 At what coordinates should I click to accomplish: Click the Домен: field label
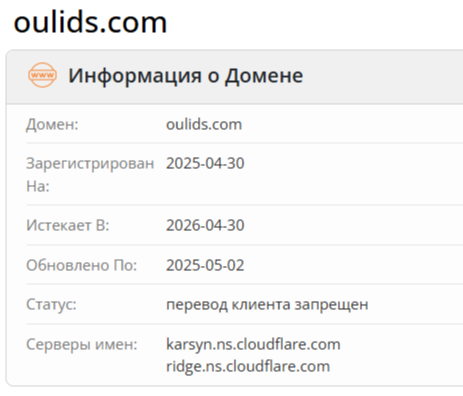point(52,124)
